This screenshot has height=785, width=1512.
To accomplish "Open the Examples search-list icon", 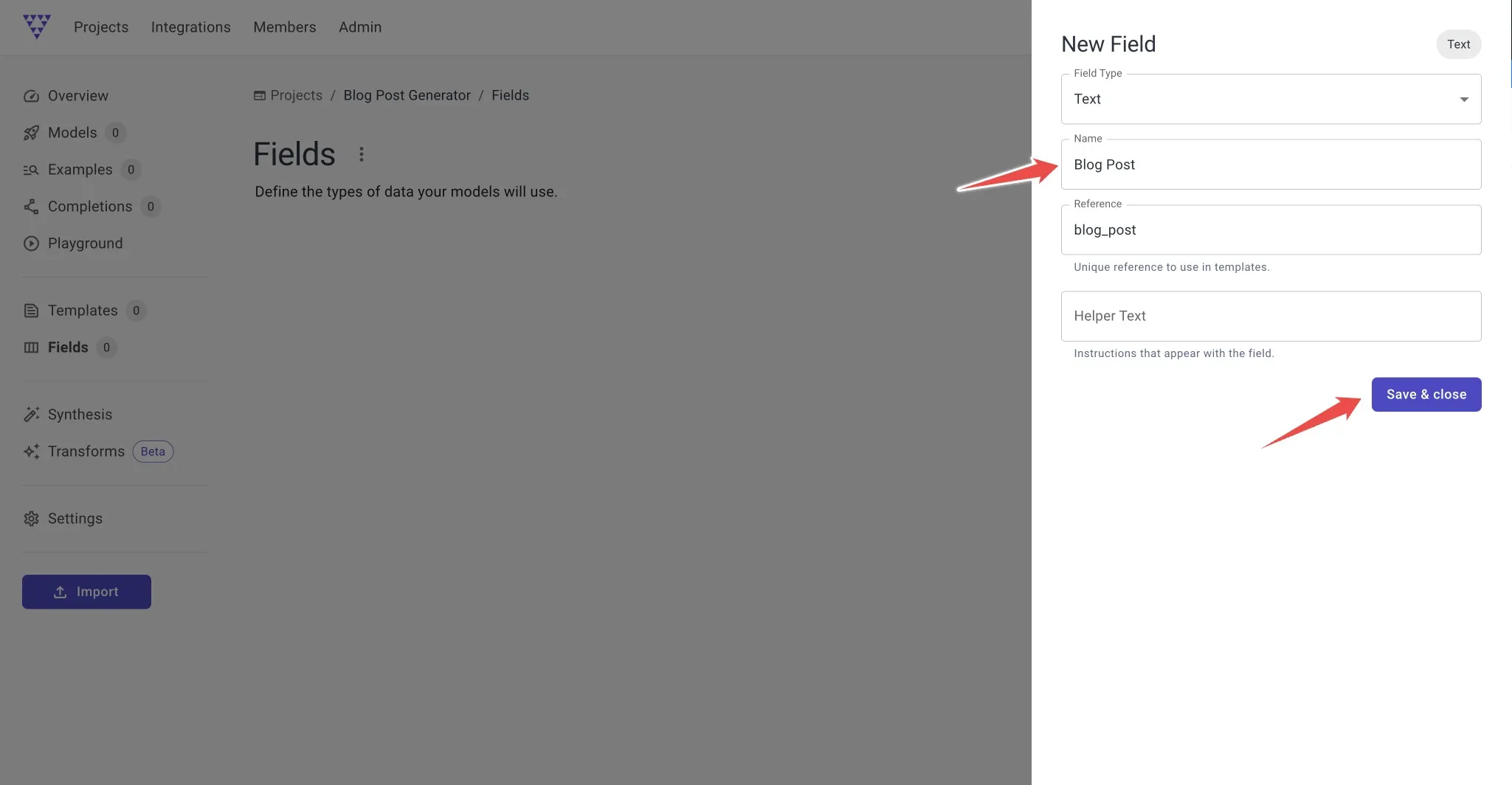I will (31, 170).
